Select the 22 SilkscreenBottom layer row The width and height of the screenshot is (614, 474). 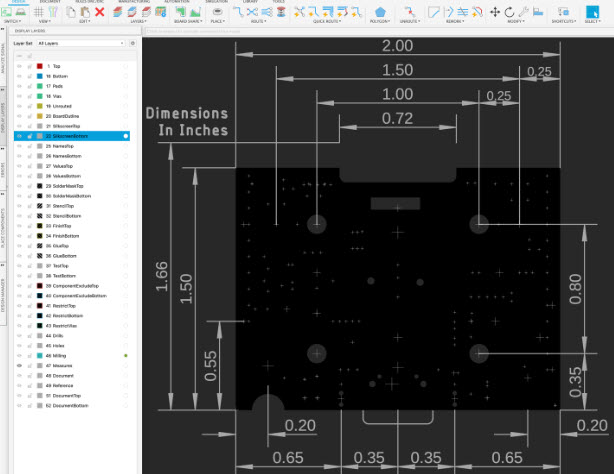[x=72, y=136]
